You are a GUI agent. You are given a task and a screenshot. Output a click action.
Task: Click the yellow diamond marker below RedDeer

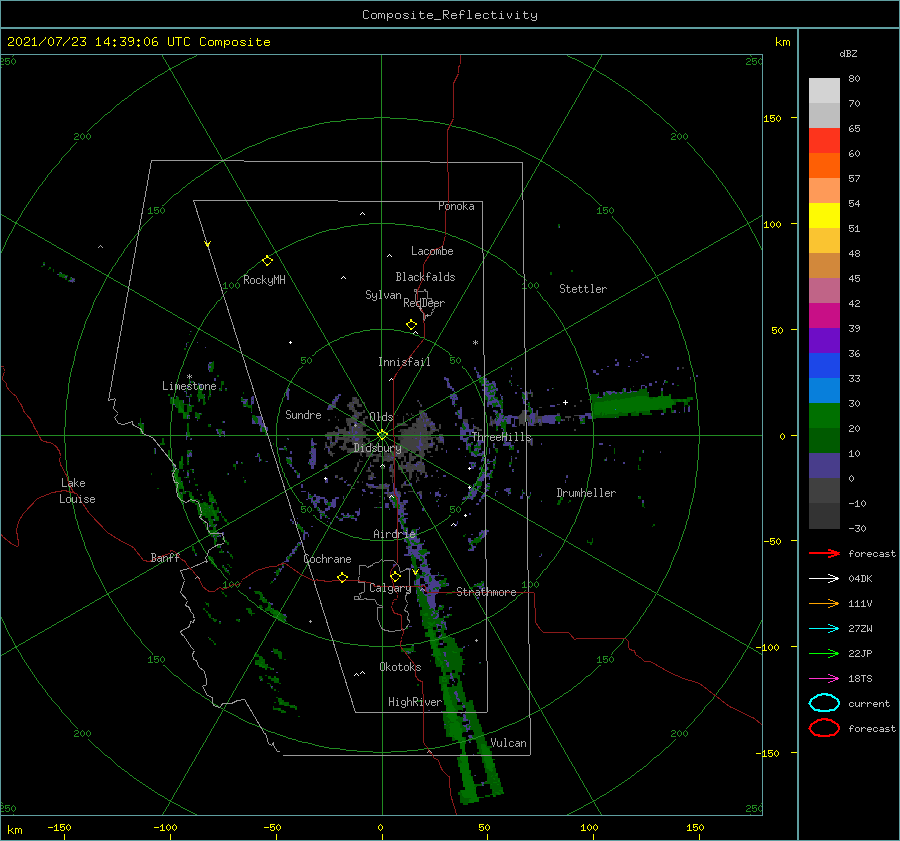coord(411,325)
